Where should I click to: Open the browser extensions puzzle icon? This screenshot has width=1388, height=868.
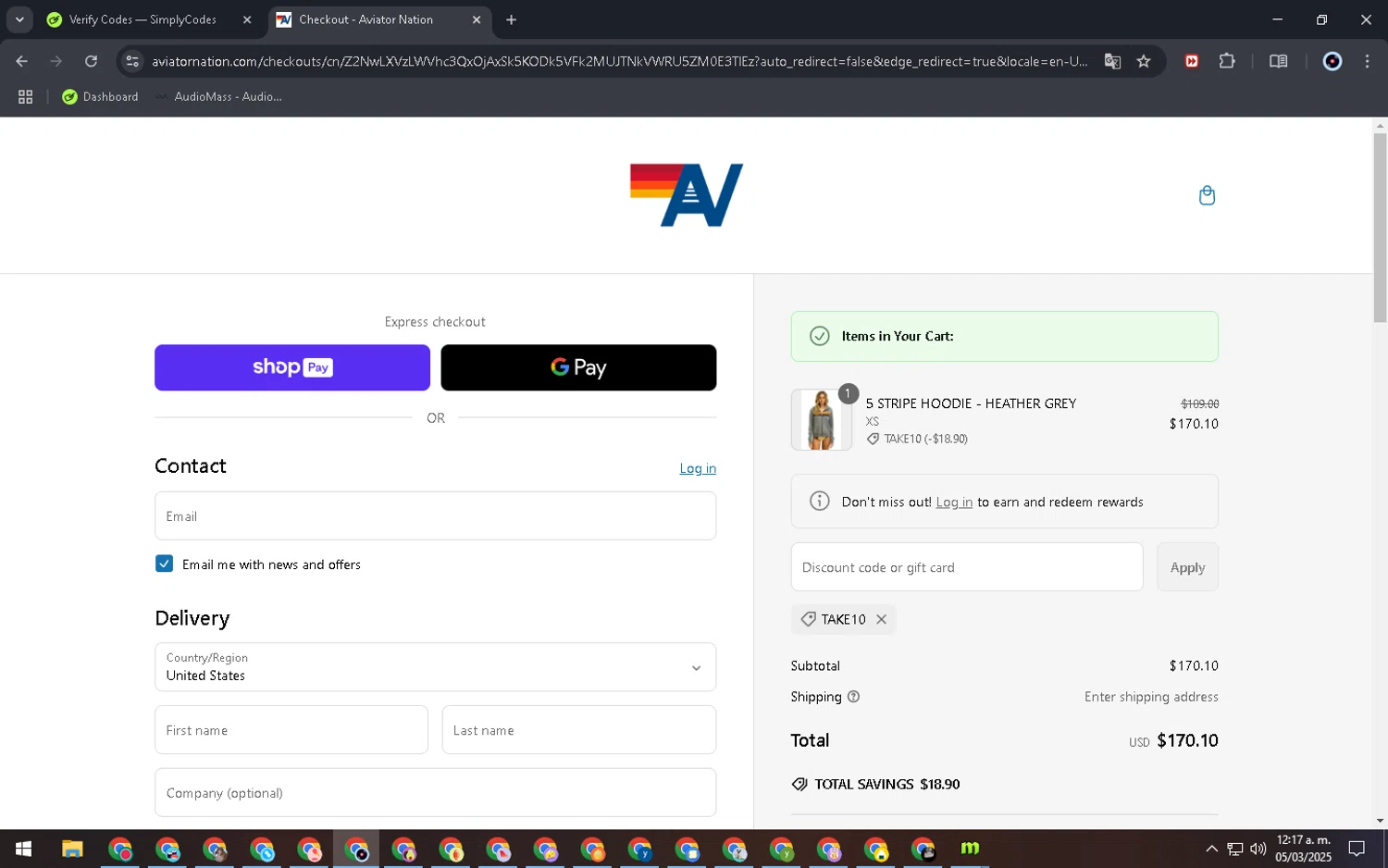coord(1227,61)
